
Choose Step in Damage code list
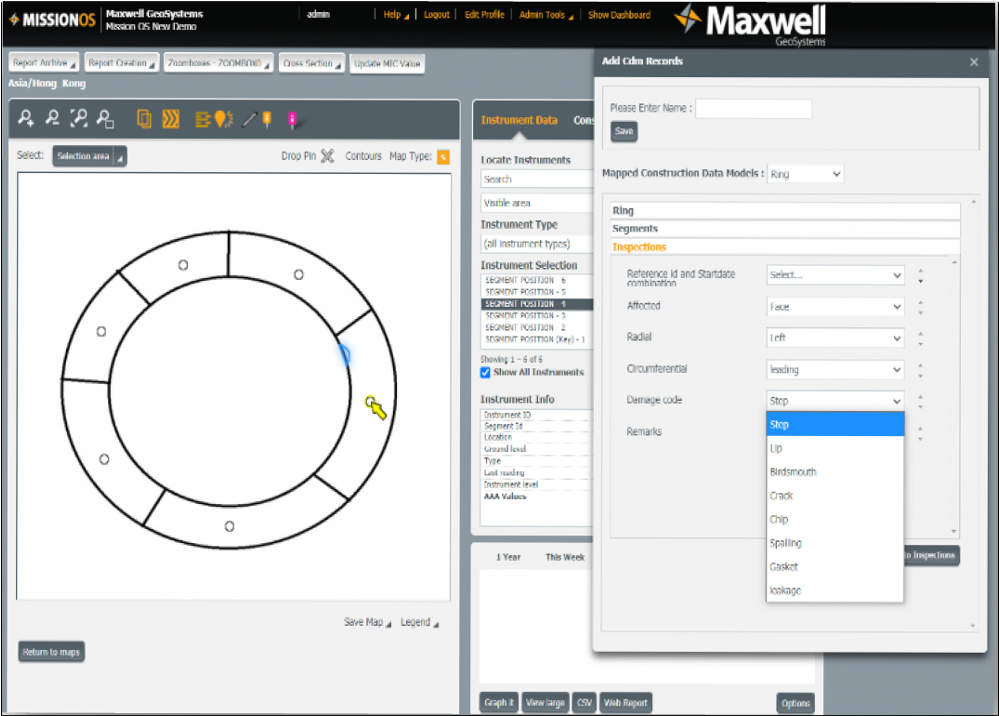(x=835, y=424)
